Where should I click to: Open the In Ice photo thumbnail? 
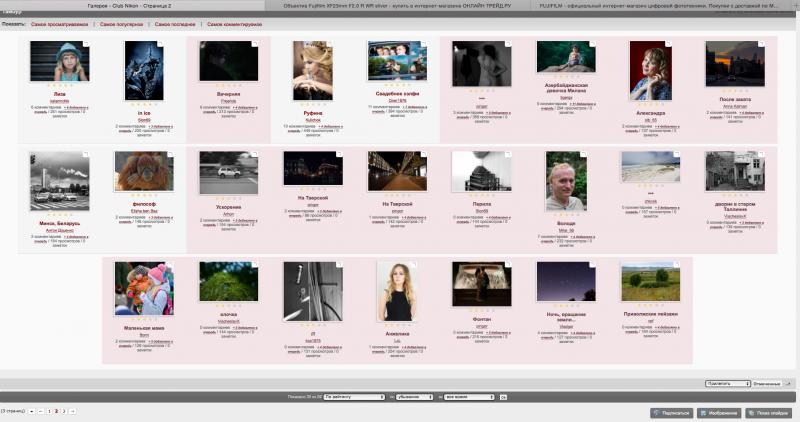tap(144, 70)
